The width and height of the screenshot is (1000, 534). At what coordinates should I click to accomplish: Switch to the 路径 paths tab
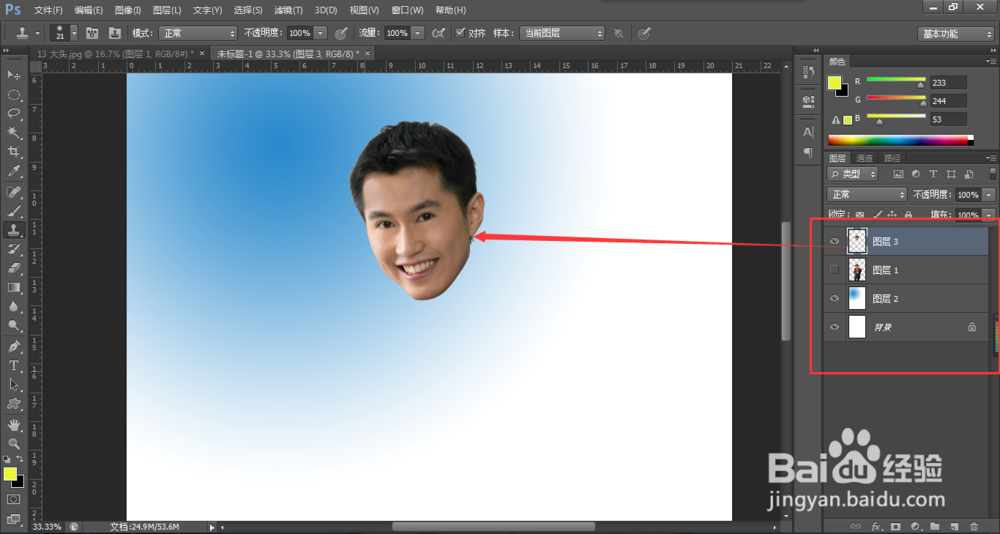(x=892, y=158)
